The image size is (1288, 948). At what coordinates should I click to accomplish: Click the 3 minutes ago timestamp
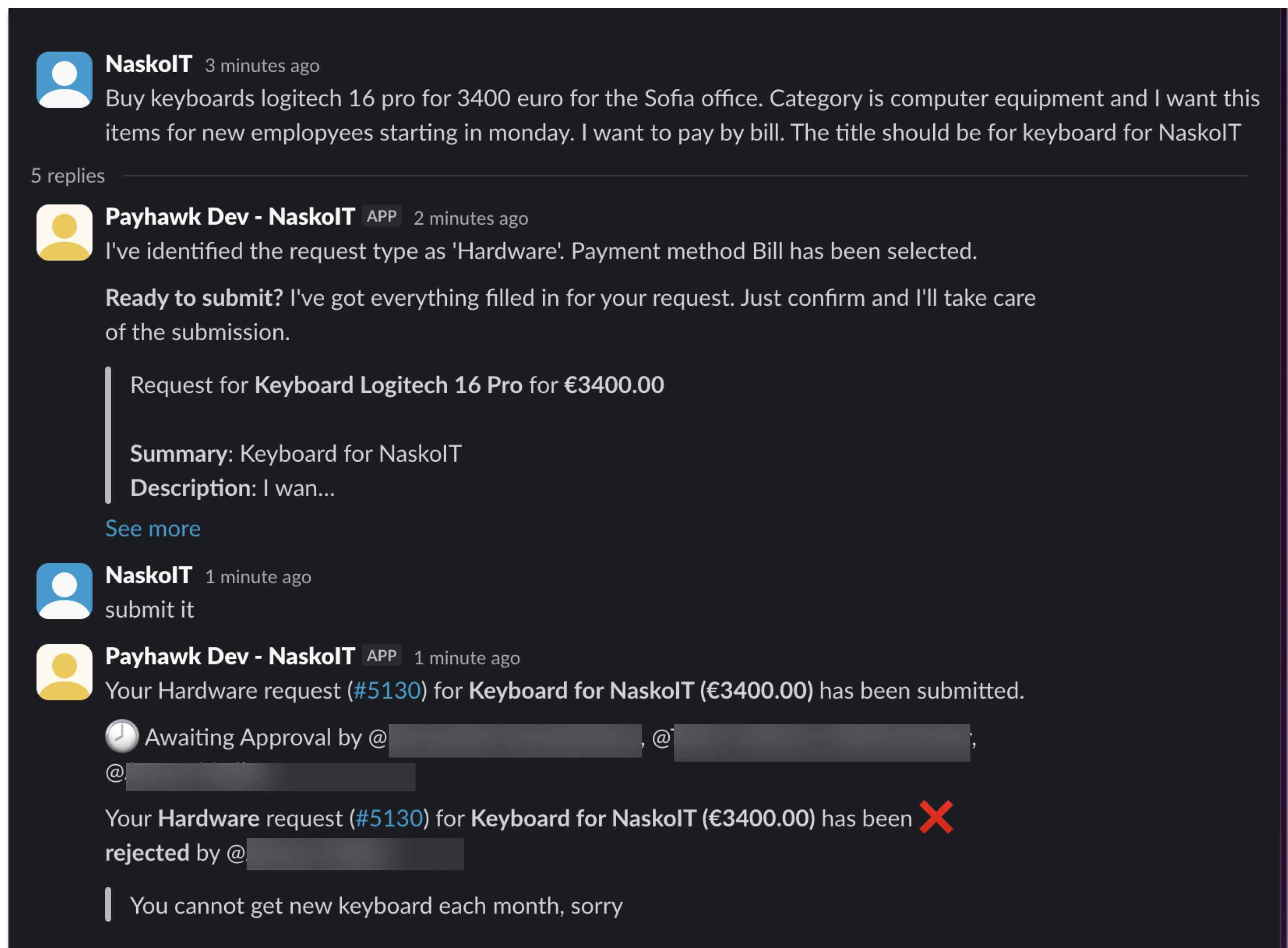262,65
